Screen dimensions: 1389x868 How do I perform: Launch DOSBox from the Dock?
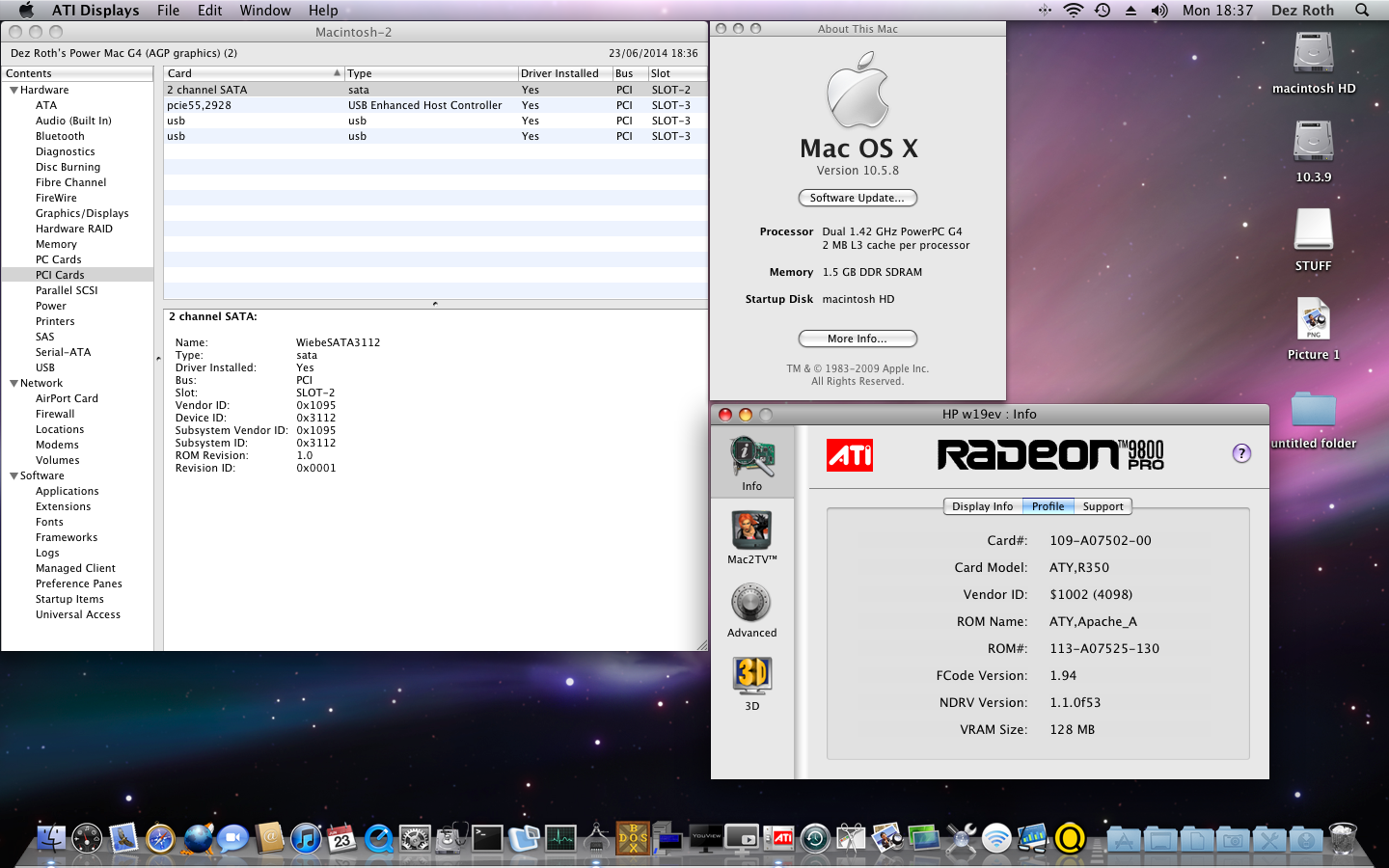[633, 838]
